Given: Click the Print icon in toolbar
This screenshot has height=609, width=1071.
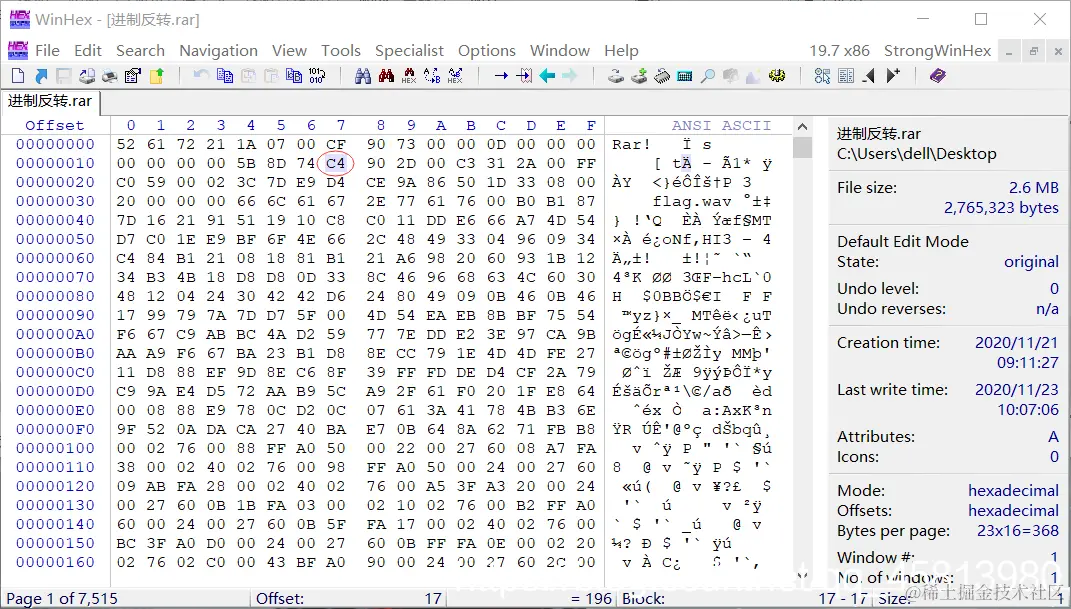Looking at the screenshot, I should [109, 76].
